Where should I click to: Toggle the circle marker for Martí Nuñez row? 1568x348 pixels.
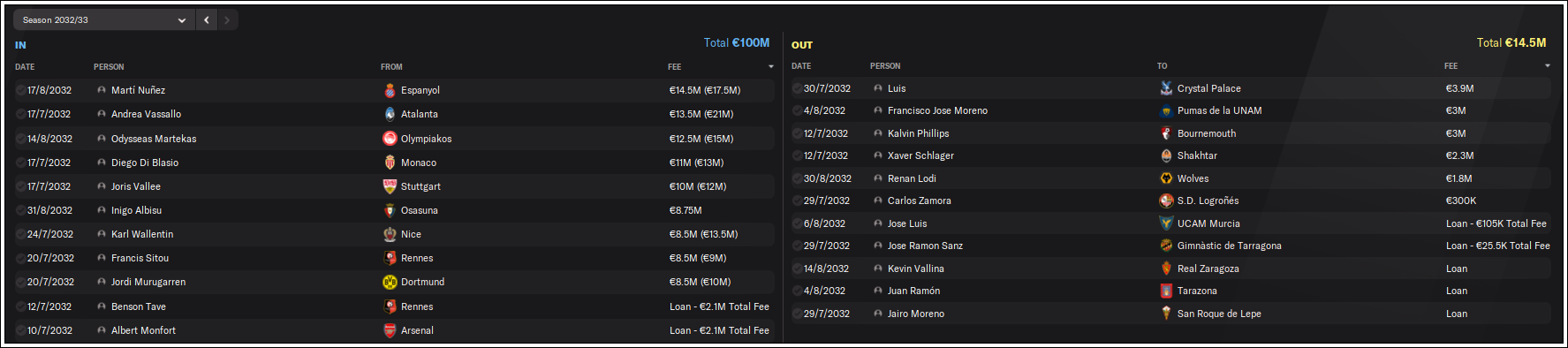point(21,90)
